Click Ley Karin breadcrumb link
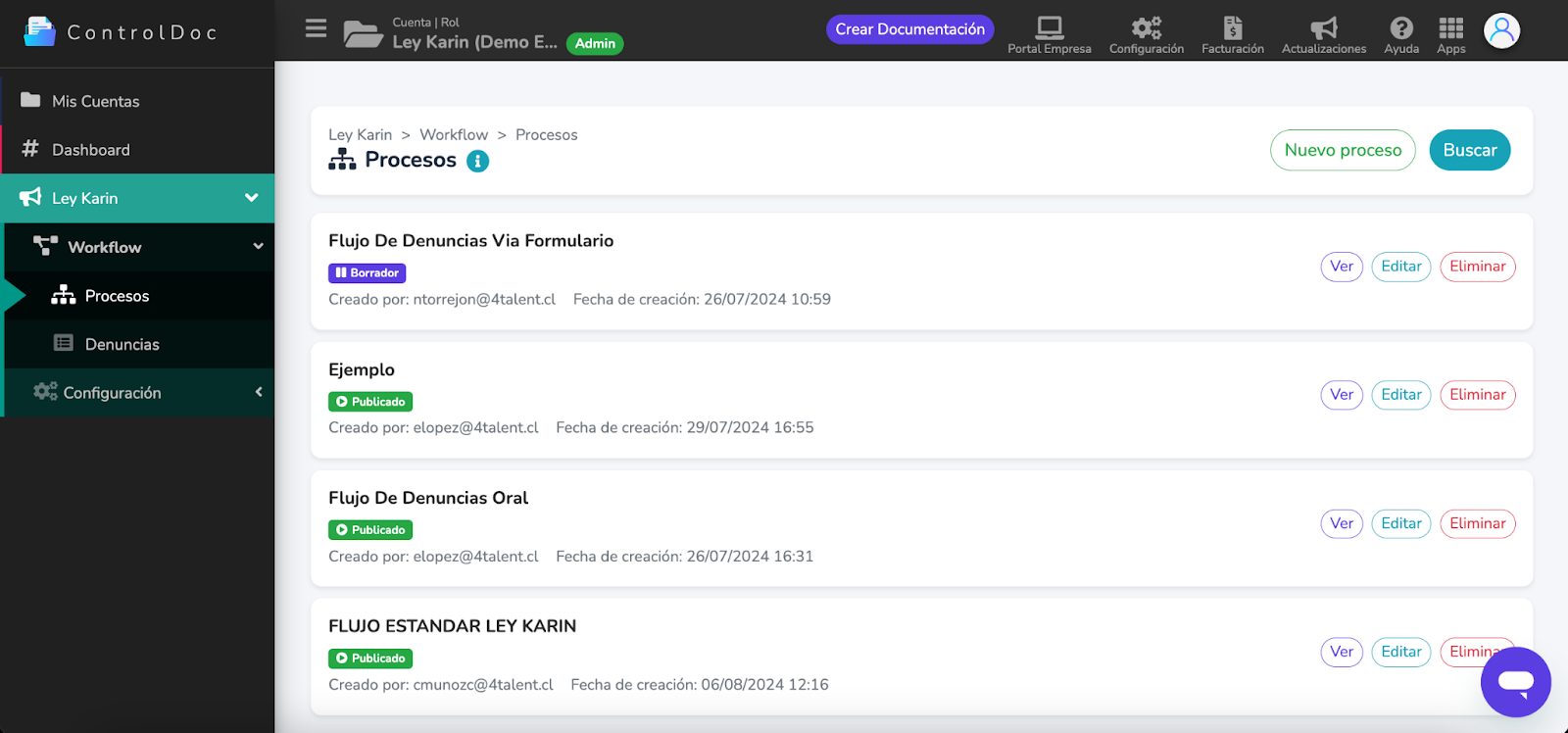 point(360,134)
